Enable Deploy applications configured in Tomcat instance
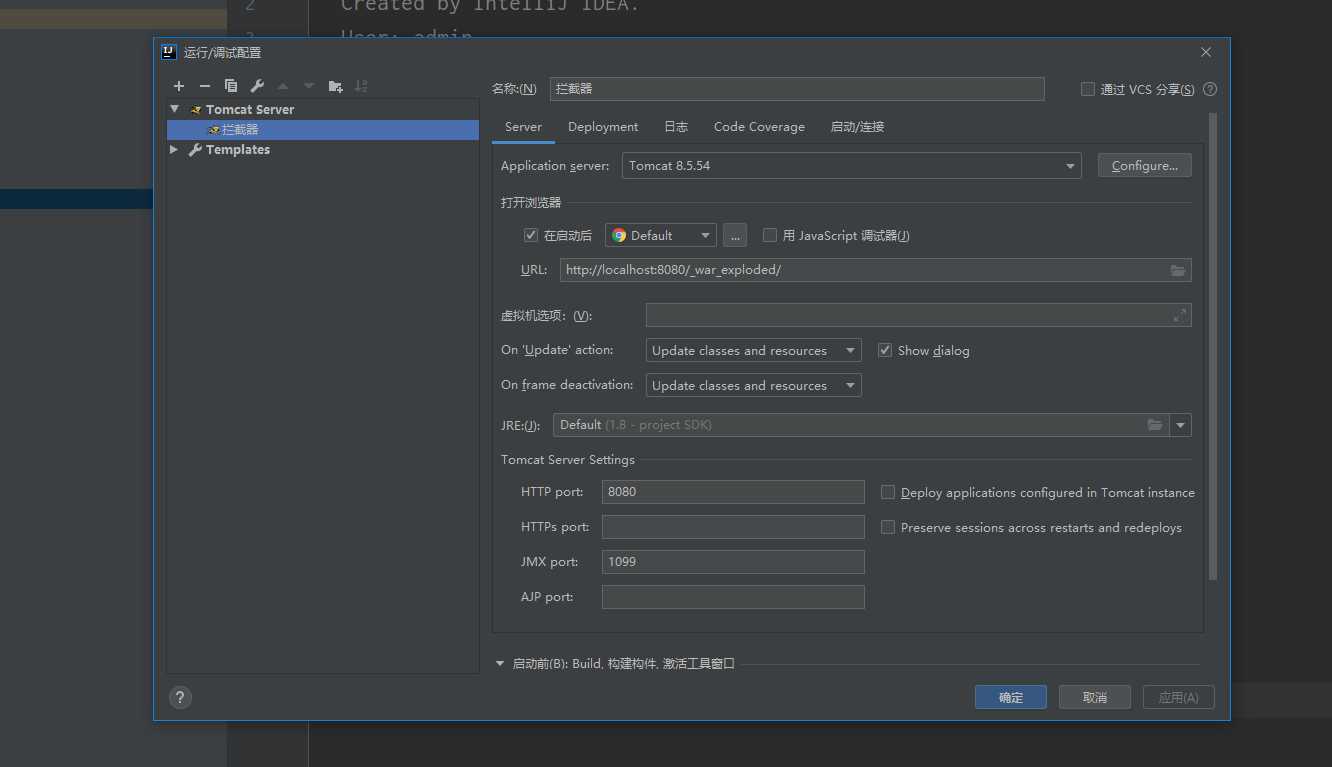 [888, 492]
